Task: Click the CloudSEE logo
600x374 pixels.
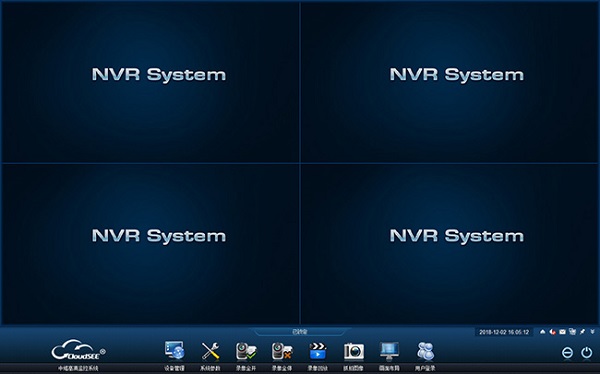Action: (x=78, y=350)
